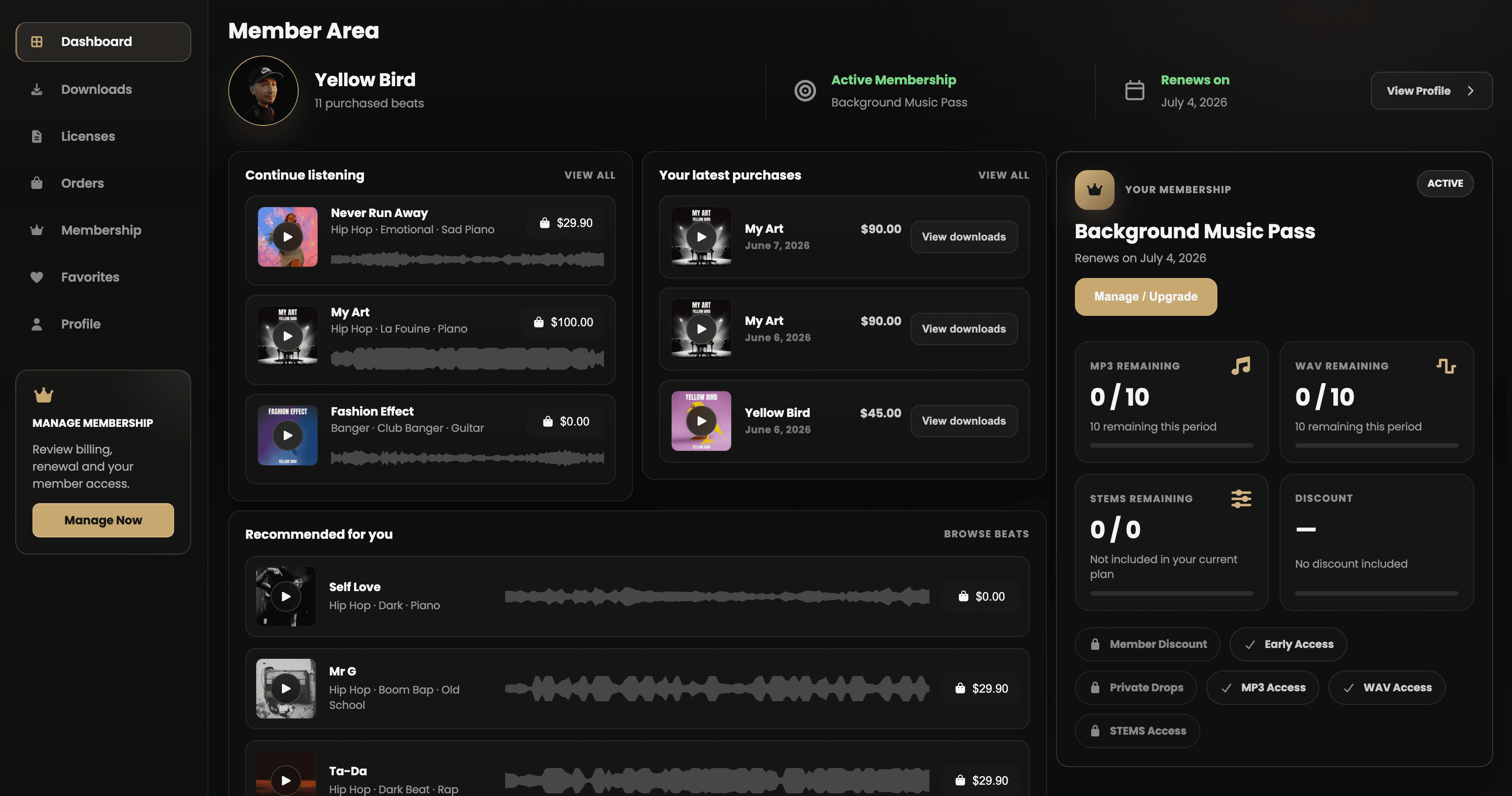
Task: Click the MP3 Remaining music note icon
Action: pos(1240,366)
